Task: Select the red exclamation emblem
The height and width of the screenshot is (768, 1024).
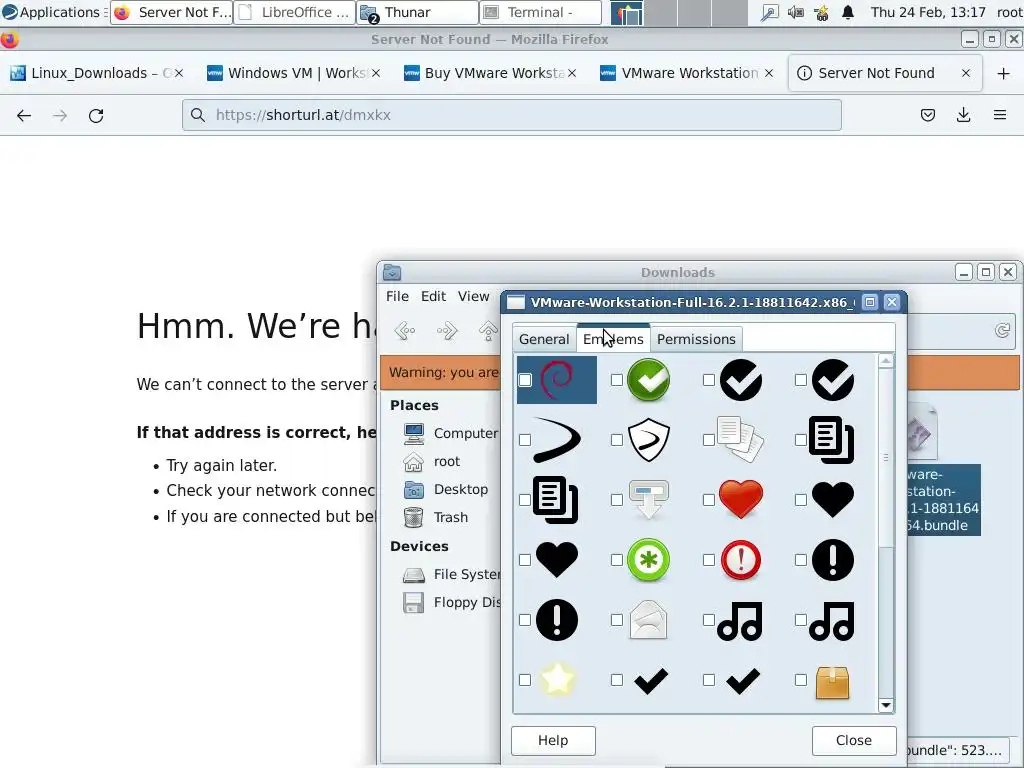Action: [741, 560]
